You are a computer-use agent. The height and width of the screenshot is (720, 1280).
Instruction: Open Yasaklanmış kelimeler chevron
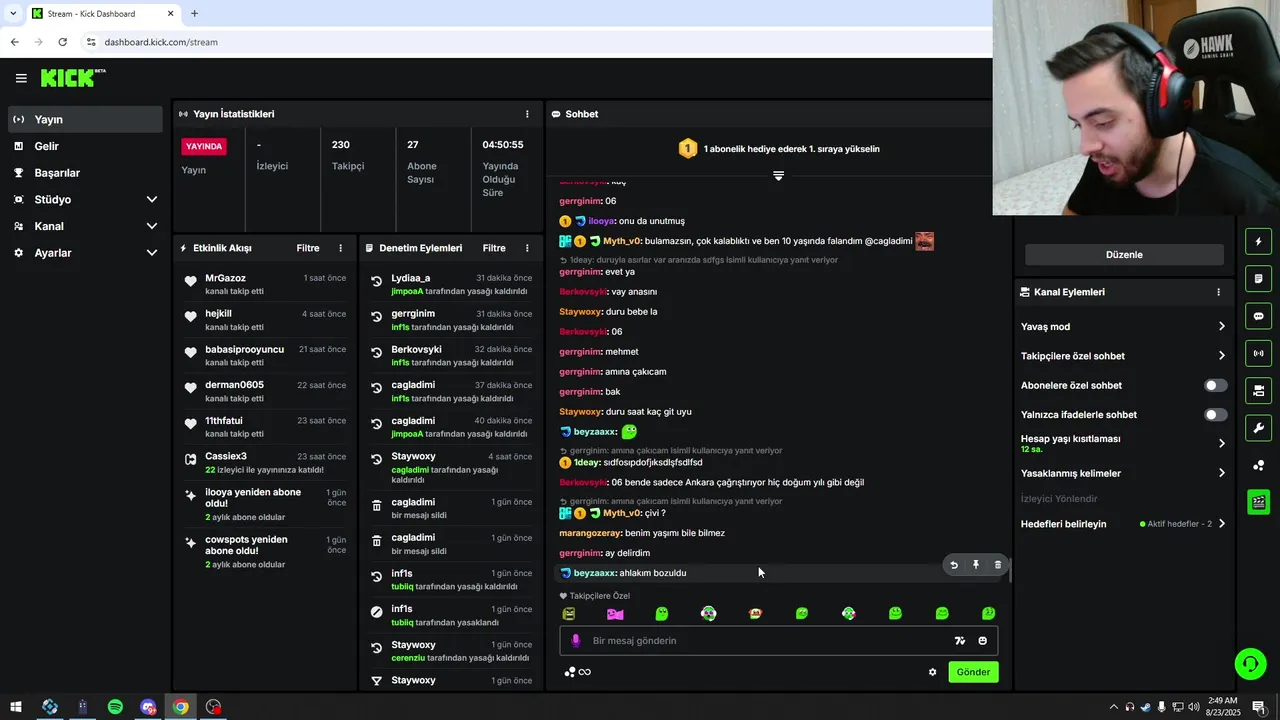click(1221, 473)
